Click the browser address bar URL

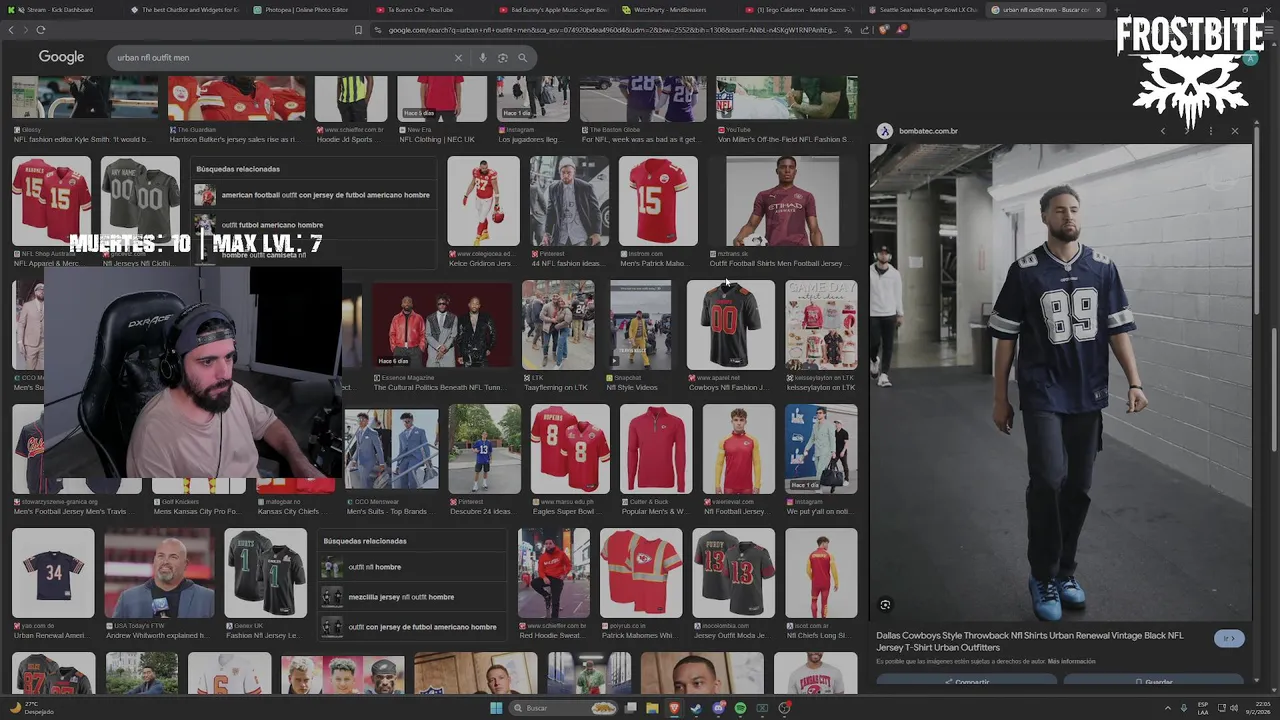pyautogui.click(x=612, y=30)
